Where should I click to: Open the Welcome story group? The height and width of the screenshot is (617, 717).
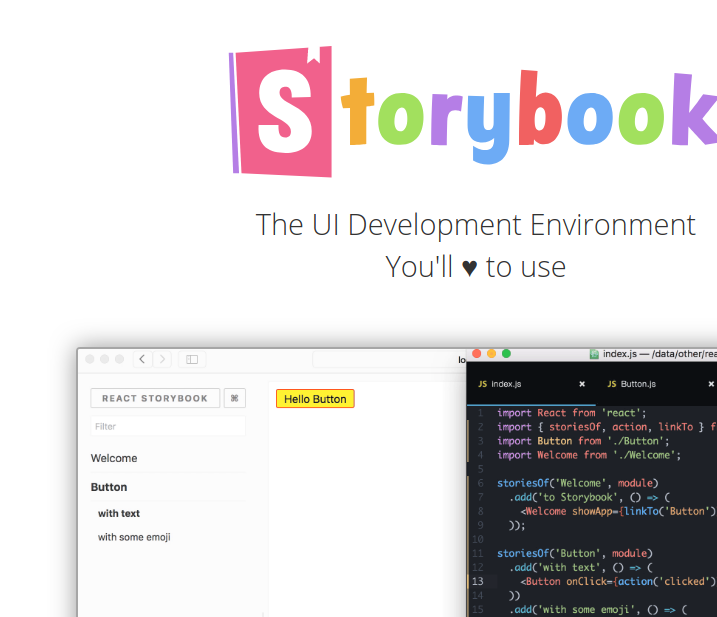114,458
